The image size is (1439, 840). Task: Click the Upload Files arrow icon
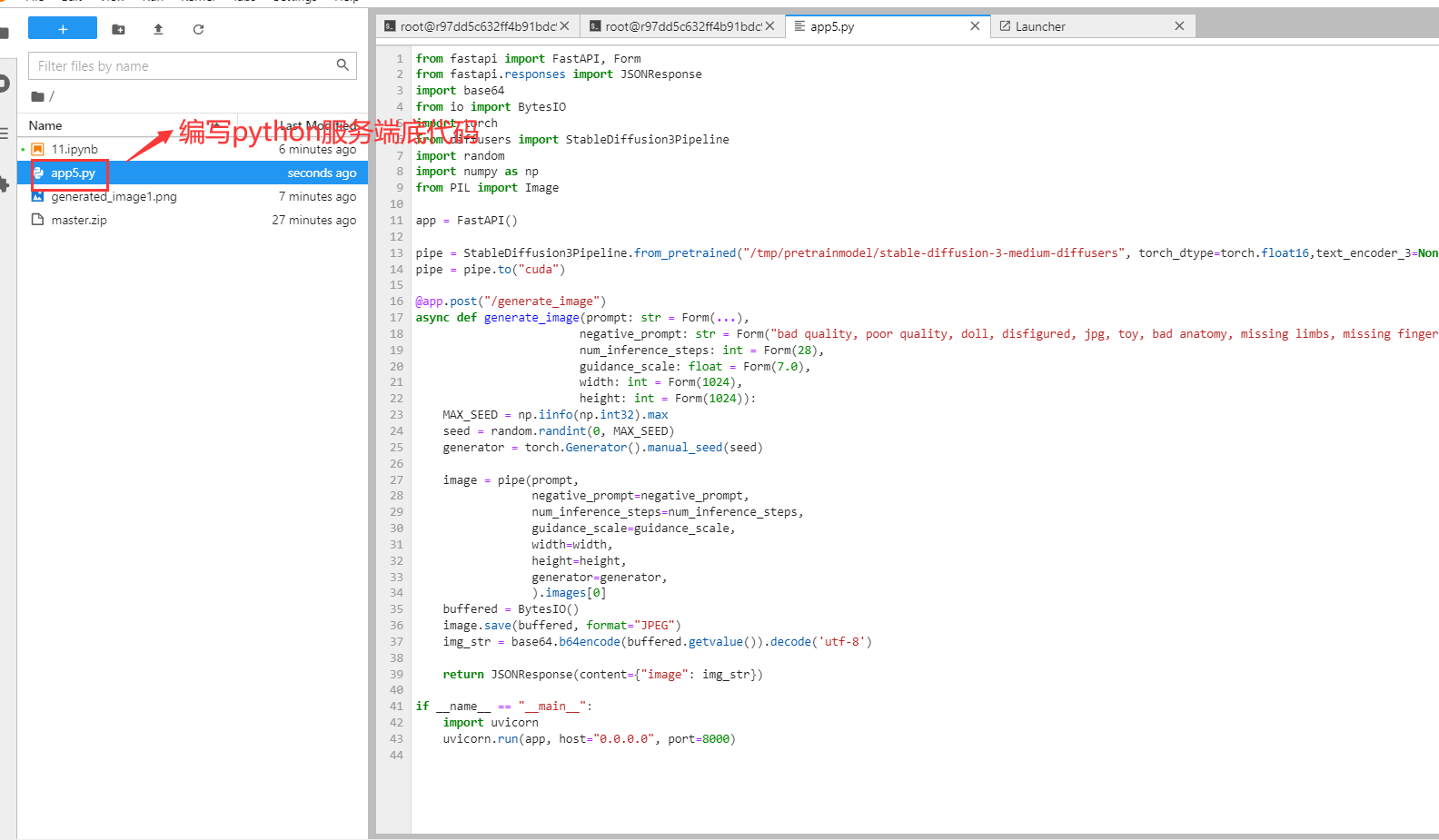point(158,29)
